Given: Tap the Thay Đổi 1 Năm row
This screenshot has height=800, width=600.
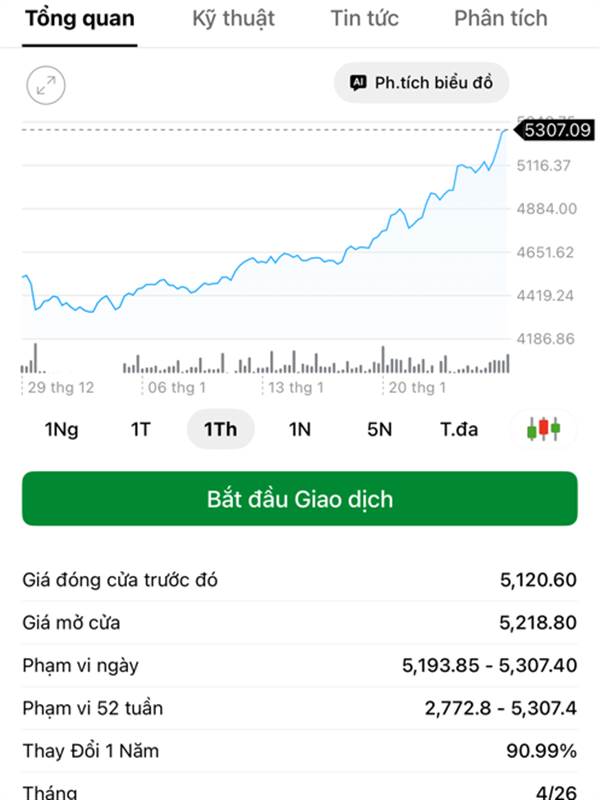Looking at the screenshot, I should (300, 751).
